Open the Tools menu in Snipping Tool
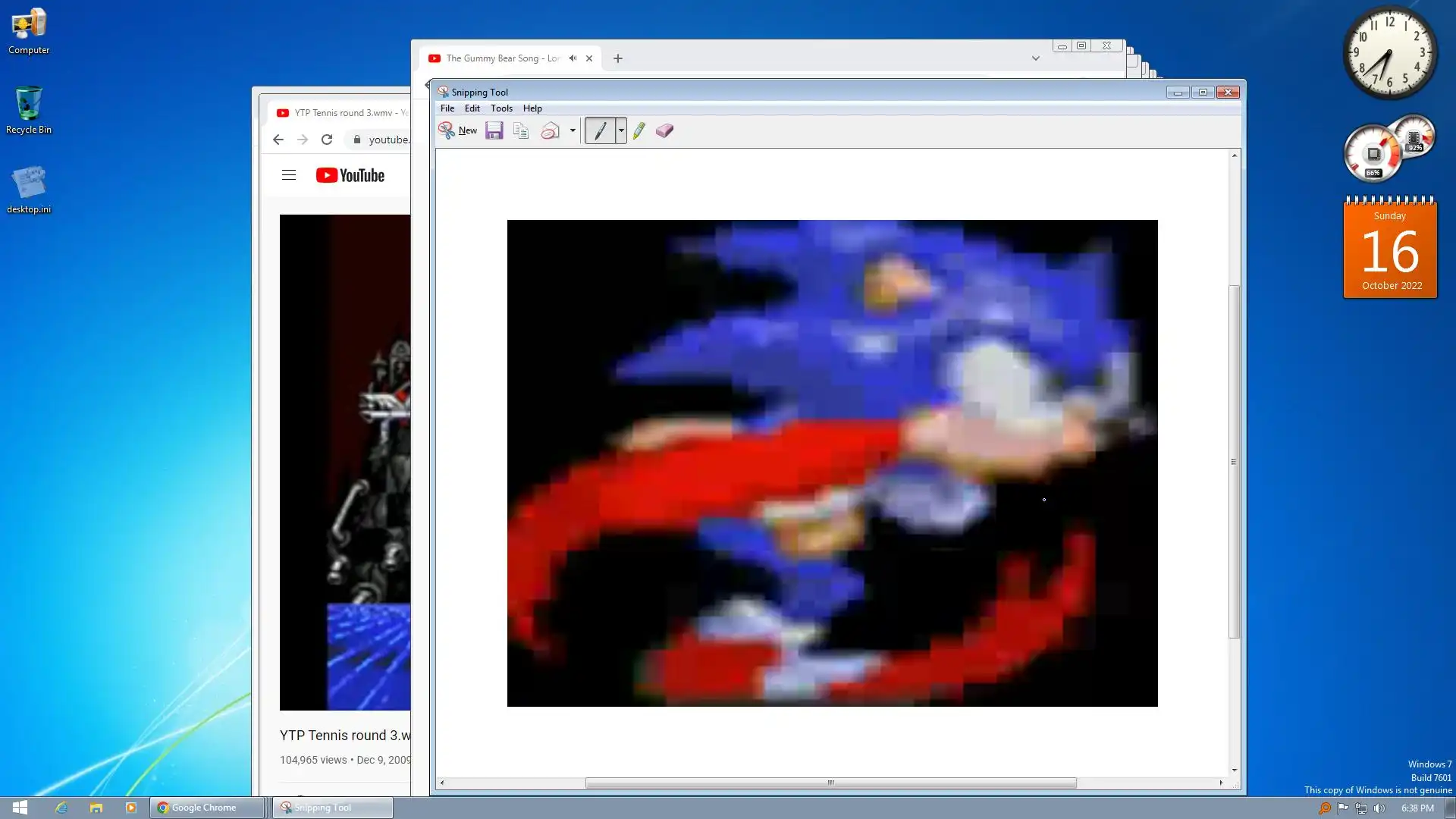Image resolution: width=1456 pixels, height=819 pixels. 501,108
